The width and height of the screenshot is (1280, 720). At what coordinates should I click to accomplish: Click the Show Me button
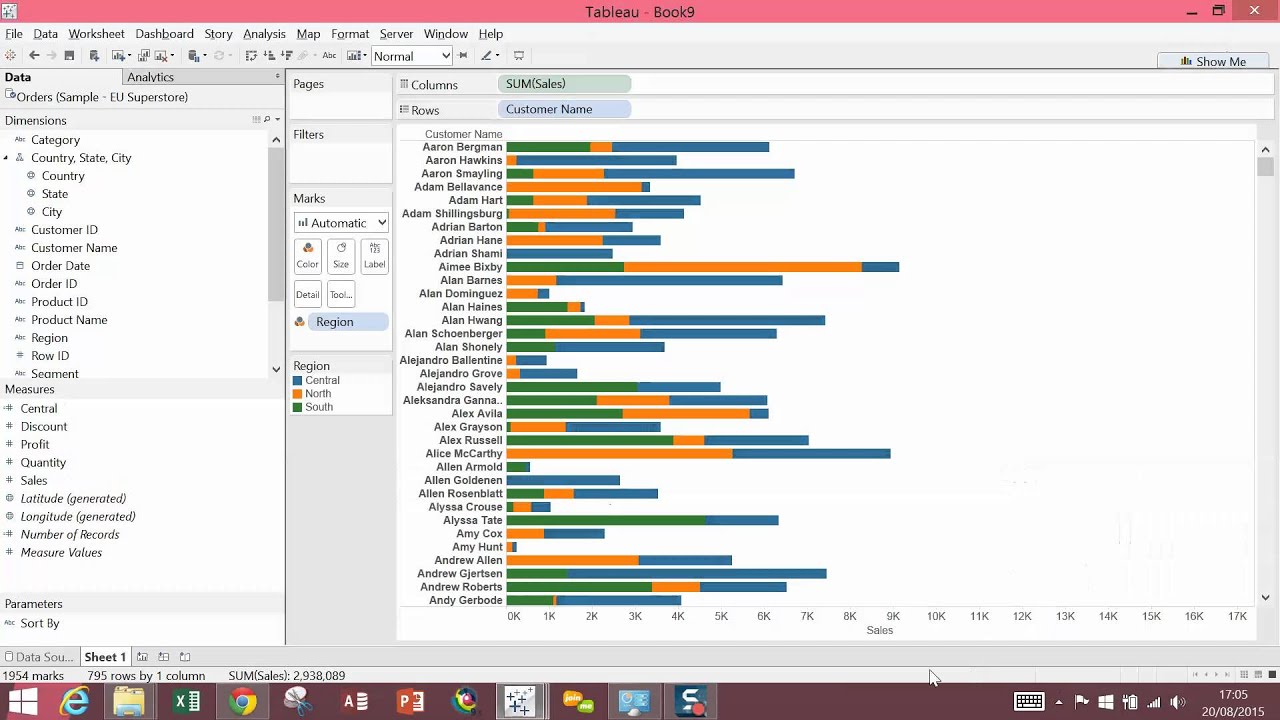coord(1212,61)
